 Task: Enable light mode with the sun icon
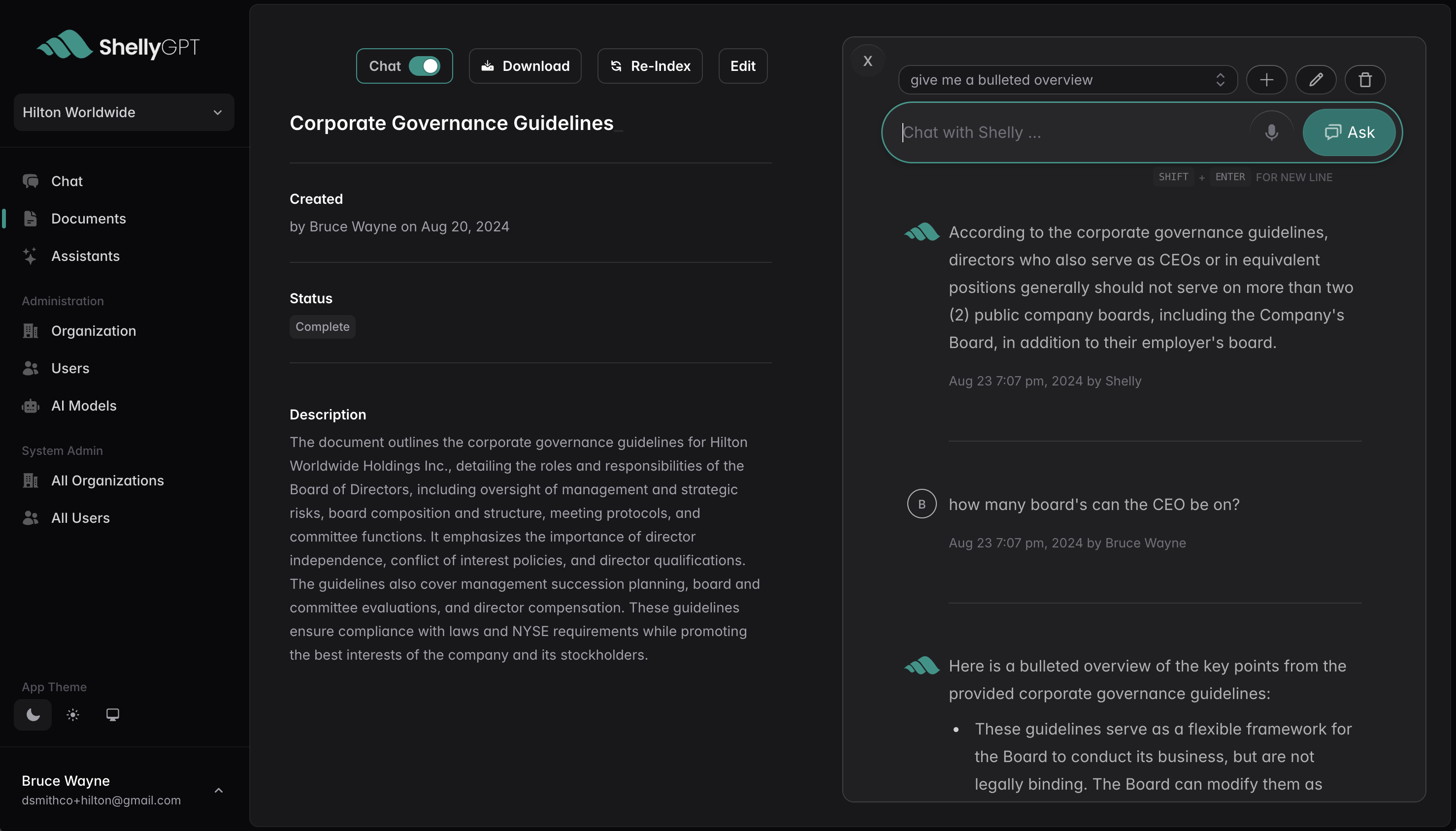click(72, 714)
